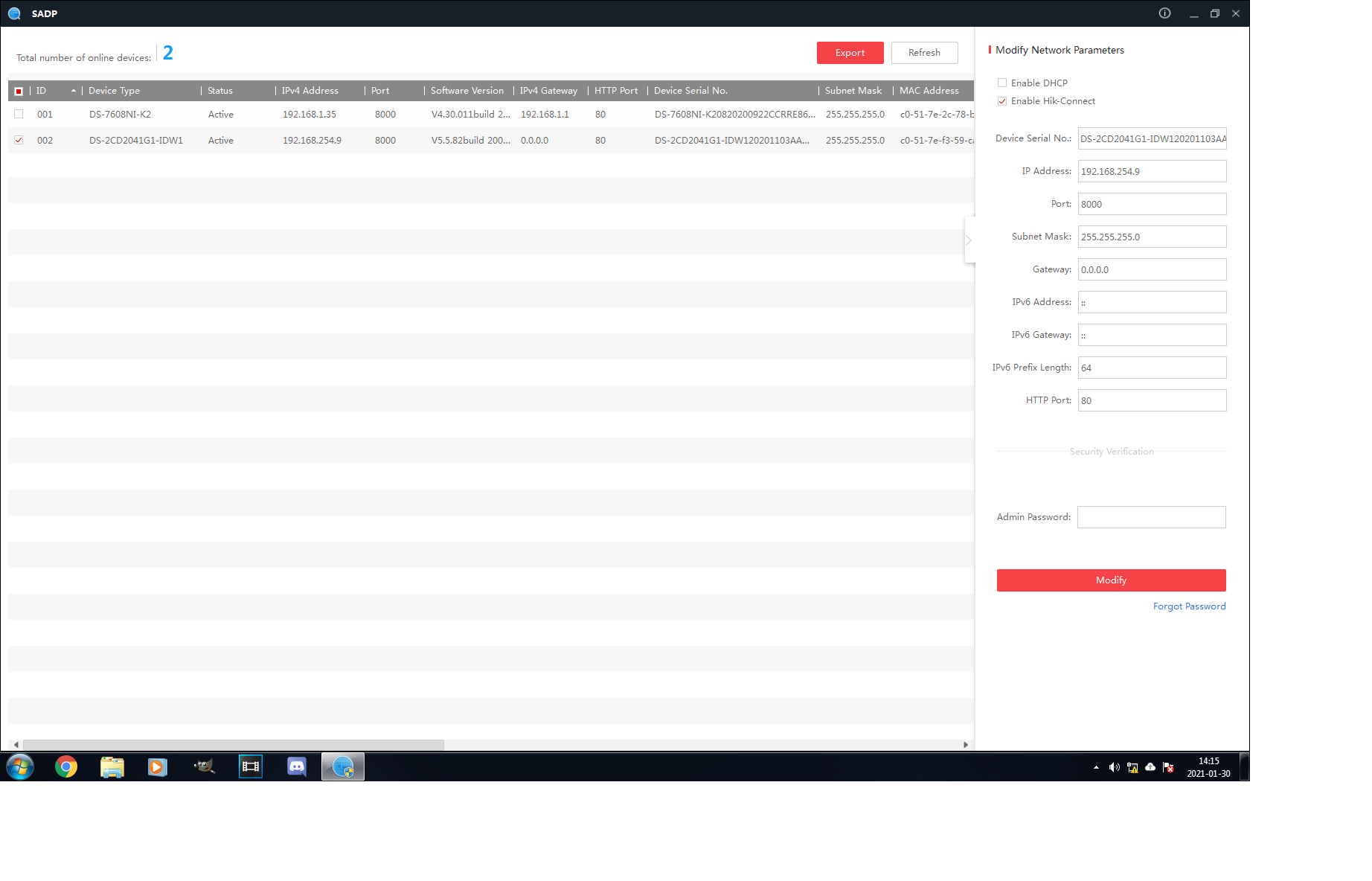This screenshot has height=881, width=1372.
Task: Click the Modify button
Action: 1112,580
